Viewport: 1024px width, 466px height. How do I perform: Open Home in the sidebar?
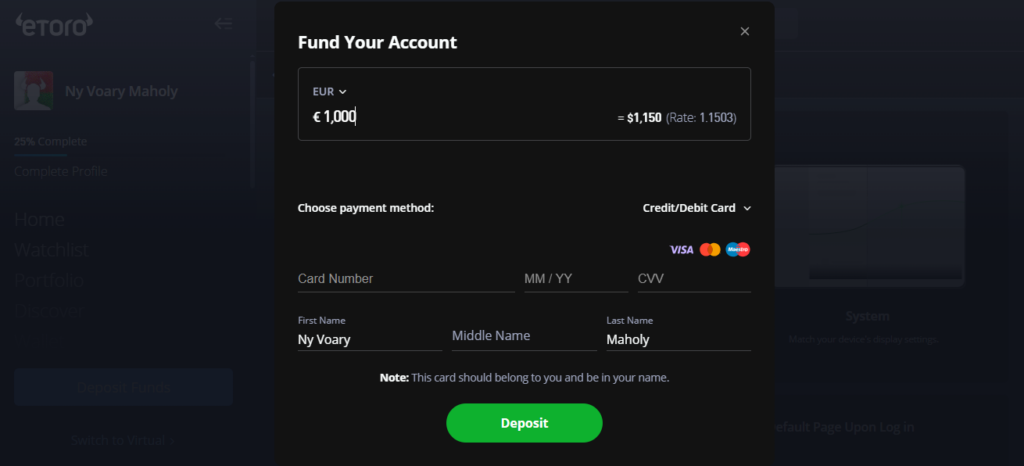click(x=40, y=219)
